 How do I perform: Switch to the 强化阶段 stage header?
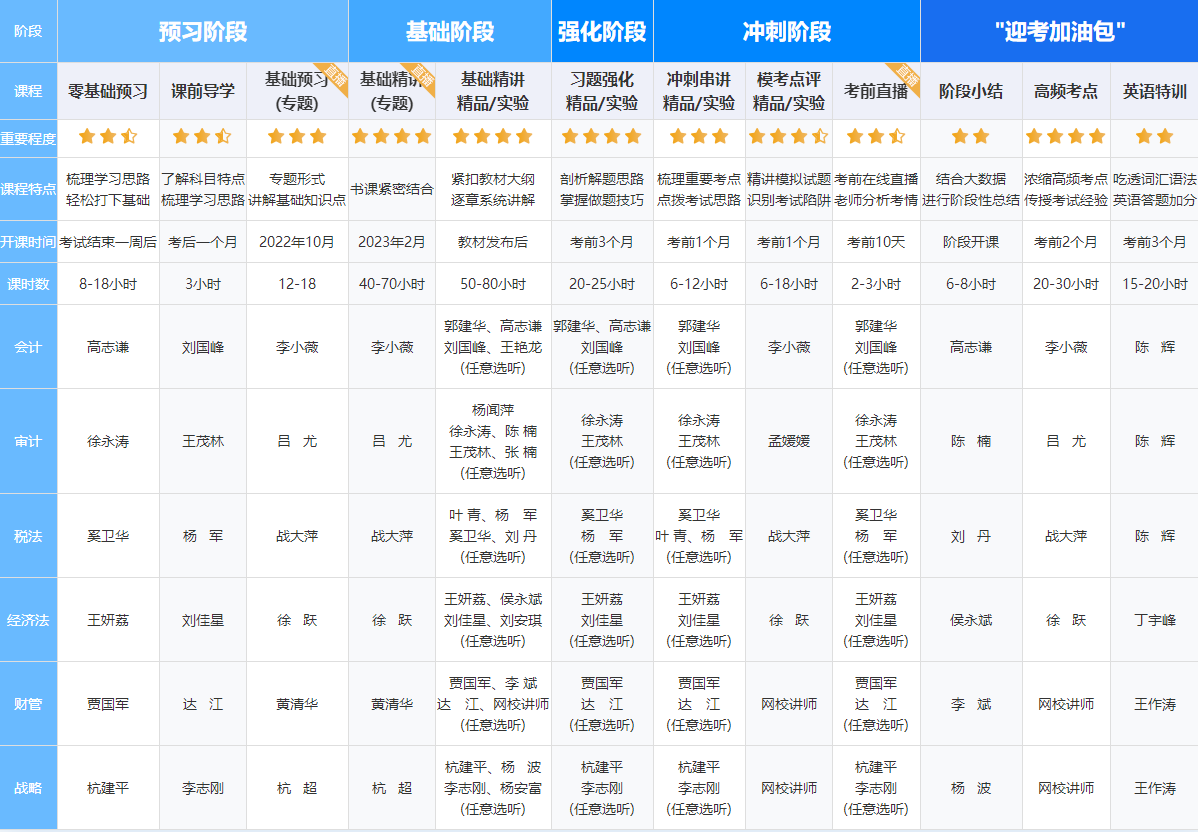pyautogui.click(x=602, y=31)
